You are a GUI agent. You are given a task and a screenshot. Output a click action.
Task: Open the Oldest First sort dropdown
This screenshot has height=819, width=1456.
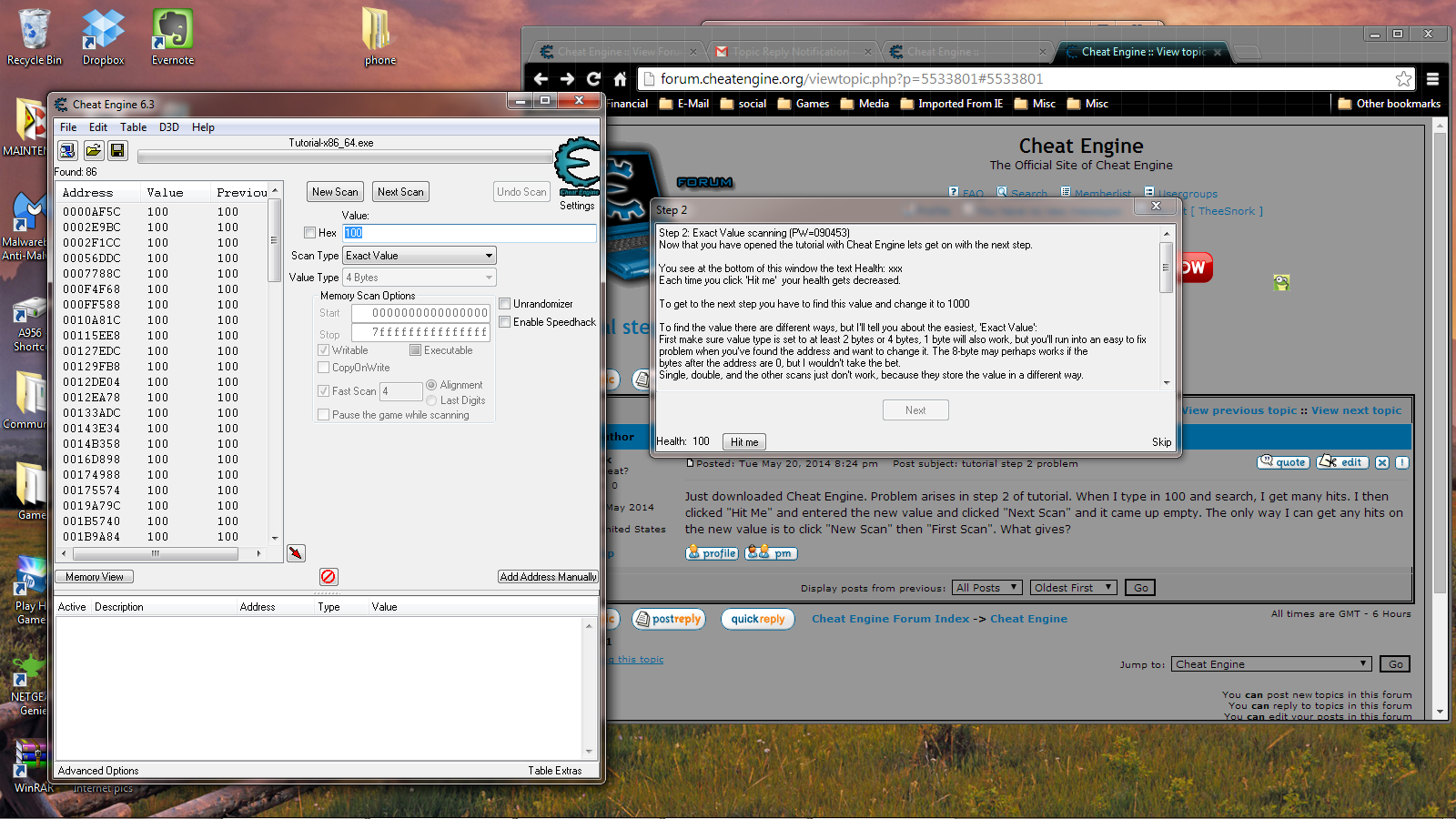click(1072, 588)
